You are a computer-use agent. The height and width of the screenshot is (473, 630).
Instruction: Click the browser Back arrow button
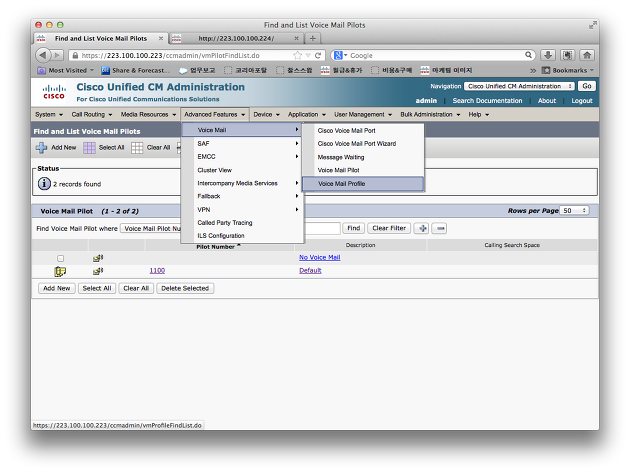click(43, 55)
